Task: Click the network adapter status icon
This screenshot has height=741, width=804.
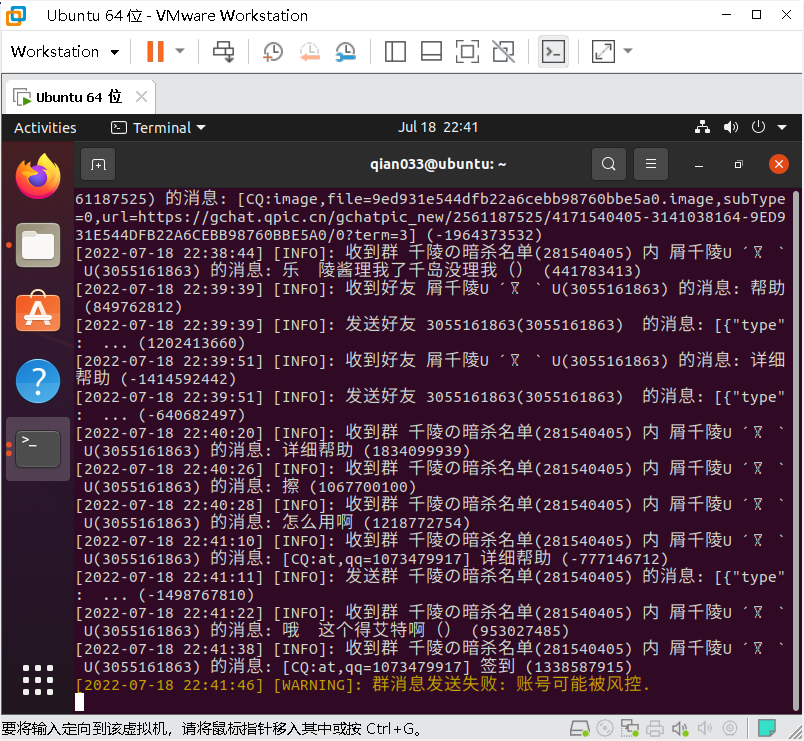Action: tap(630, 728)
